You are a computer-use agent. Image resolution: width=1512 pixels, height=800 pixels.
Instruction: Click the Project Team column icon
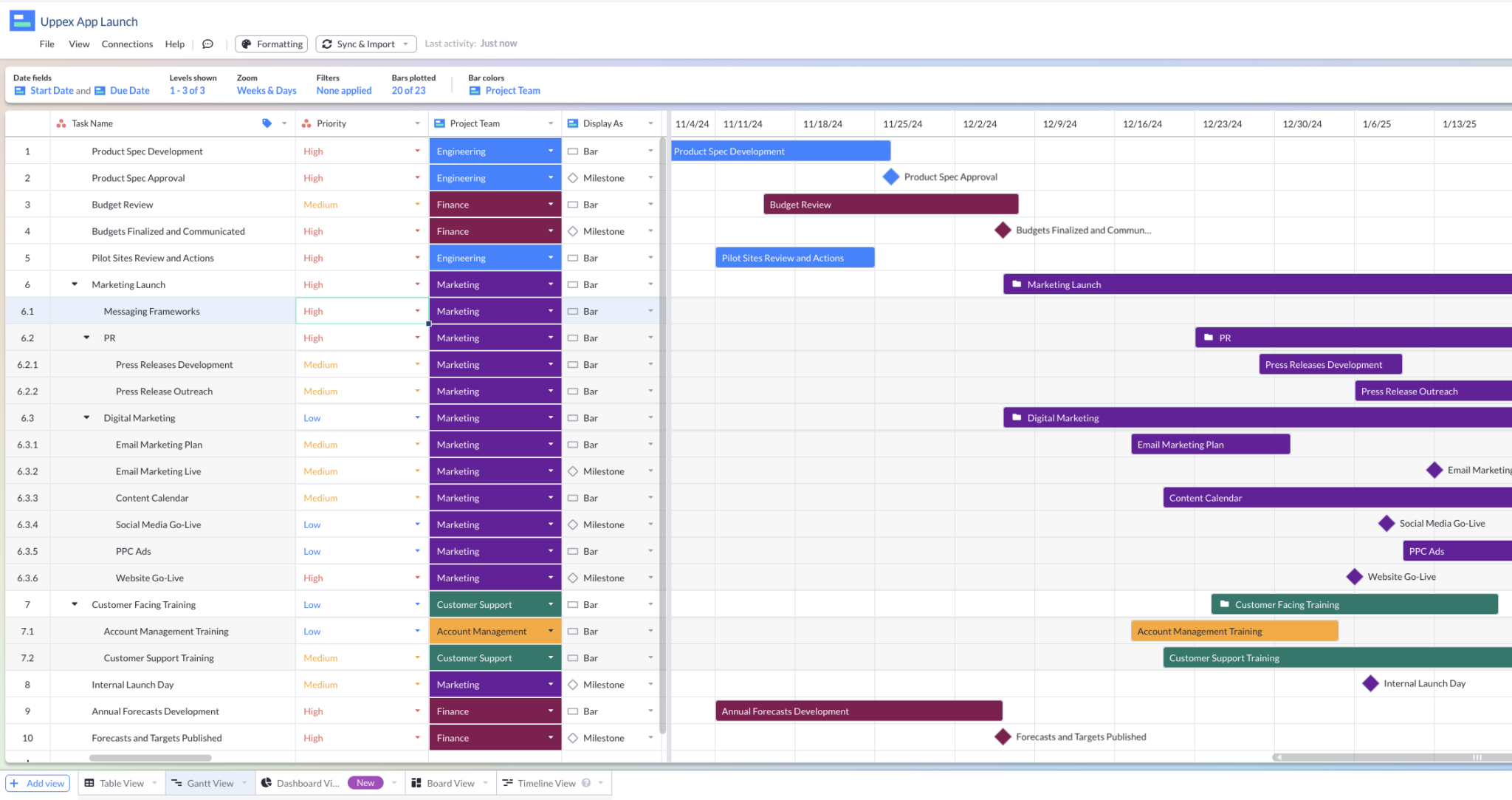point(441,123)
